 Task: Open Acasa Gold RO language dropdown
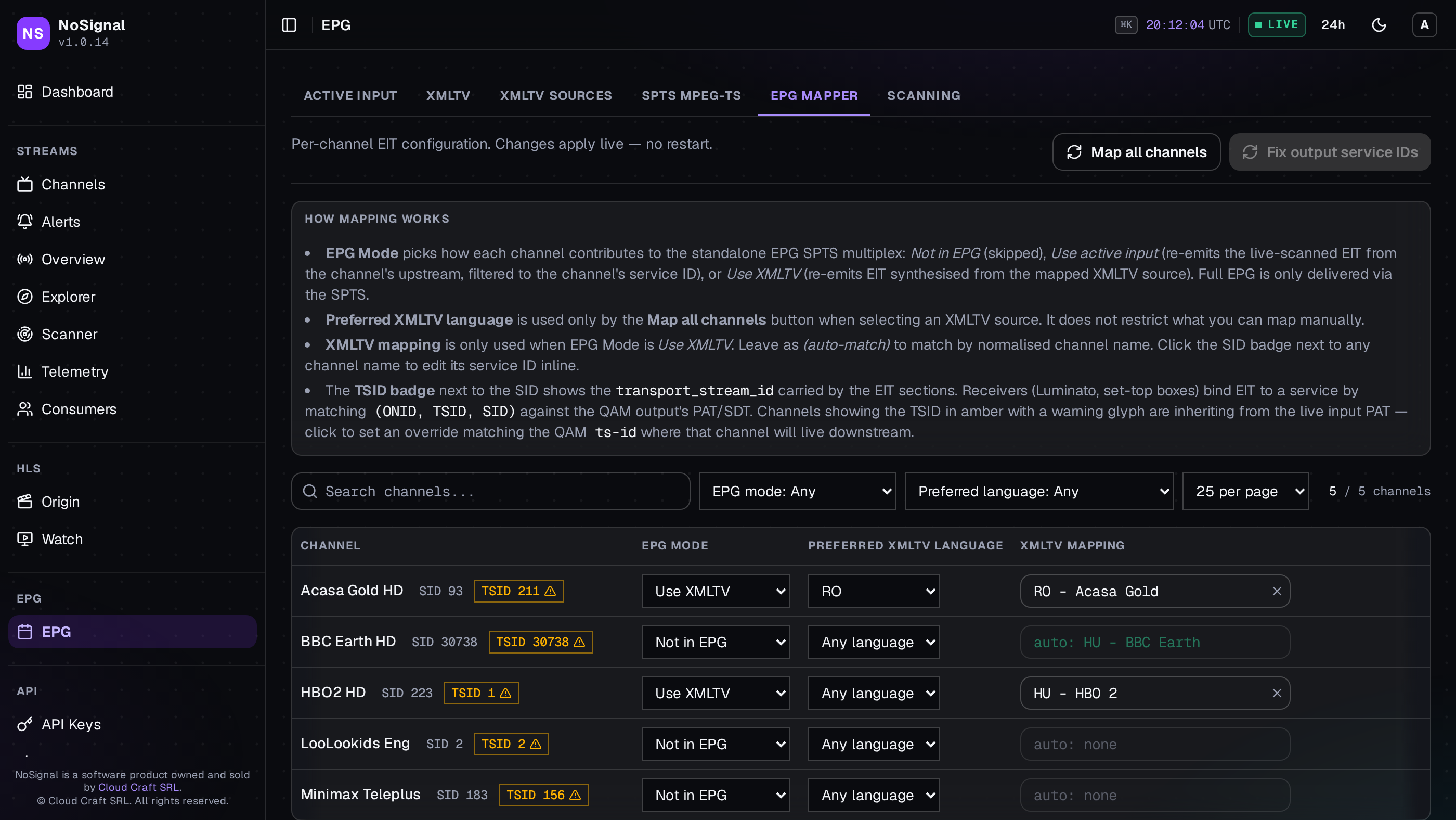point(874,591)
